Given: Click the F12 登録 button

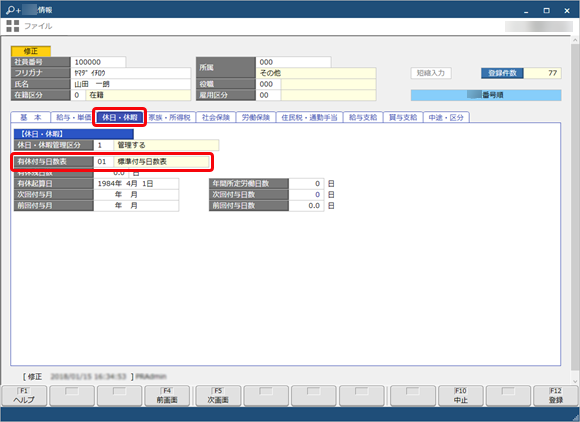Looking at the screenshot, I should 556,395.
